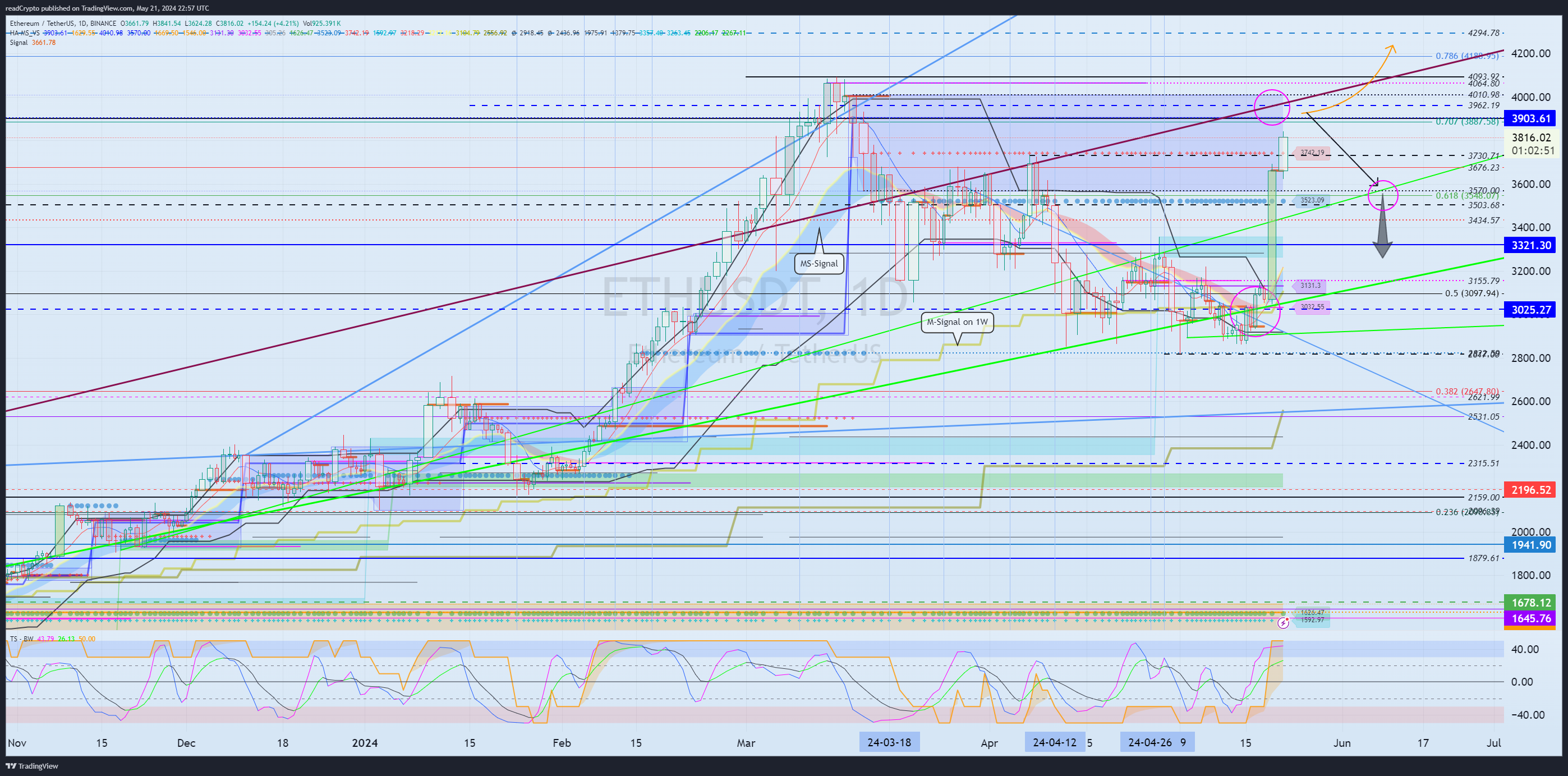Select the MS-Signal callout label
Viewport: 1568px width, 776px height.
(x=819, y=264)
